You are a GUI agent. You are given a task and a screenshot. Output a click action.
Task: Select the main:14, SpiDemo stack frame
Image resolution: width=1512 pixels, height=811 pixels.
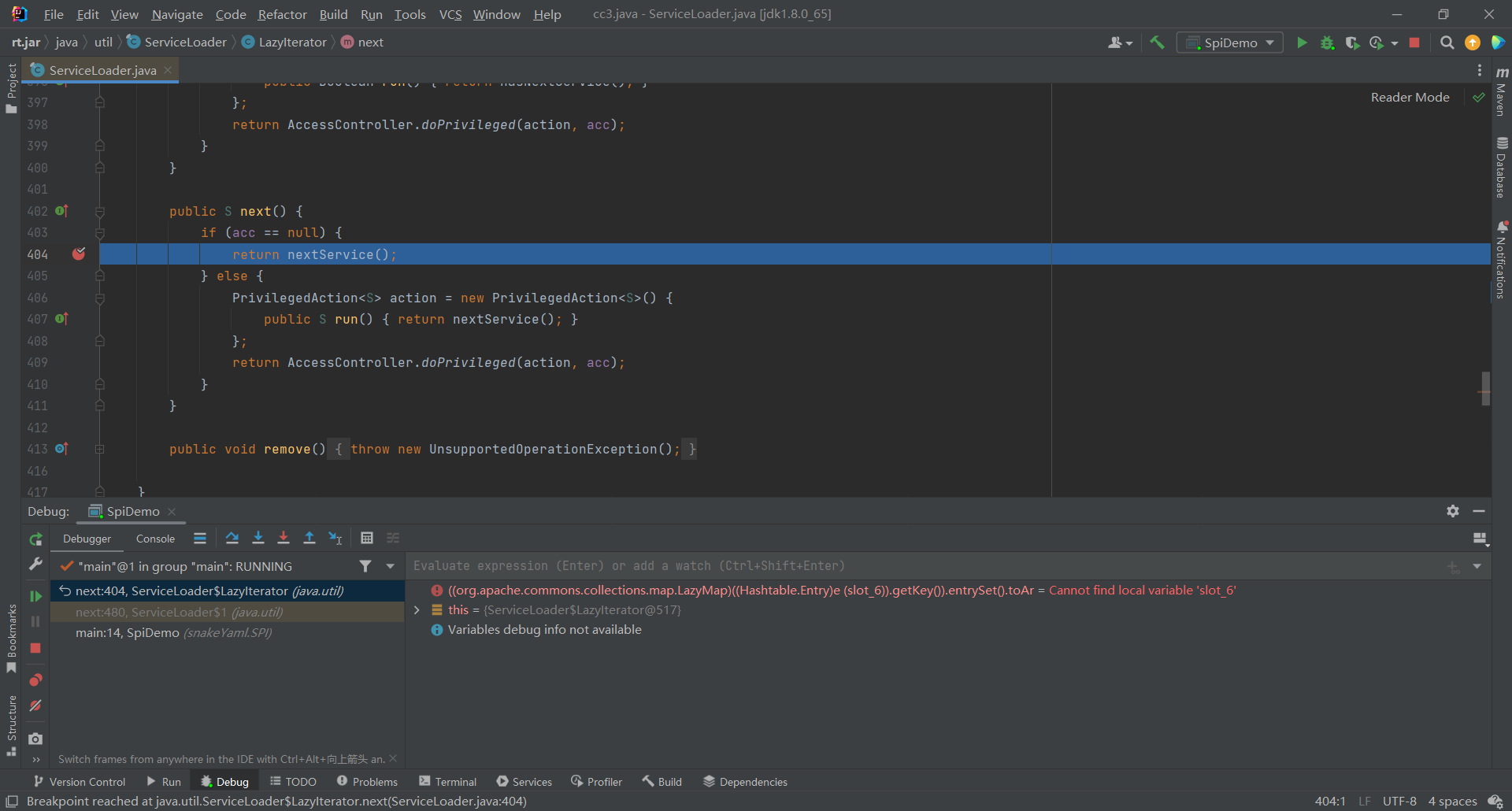pos(228,633)
